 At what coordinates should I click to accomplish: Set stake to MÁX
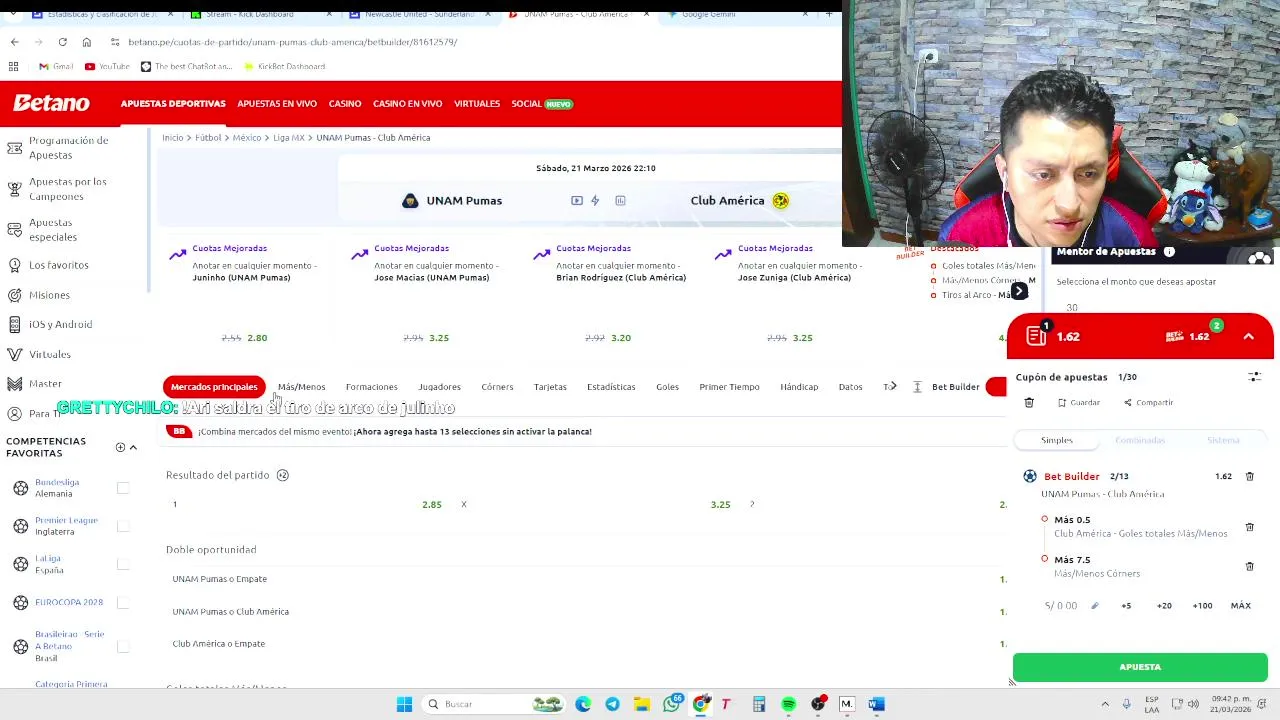1240,605
